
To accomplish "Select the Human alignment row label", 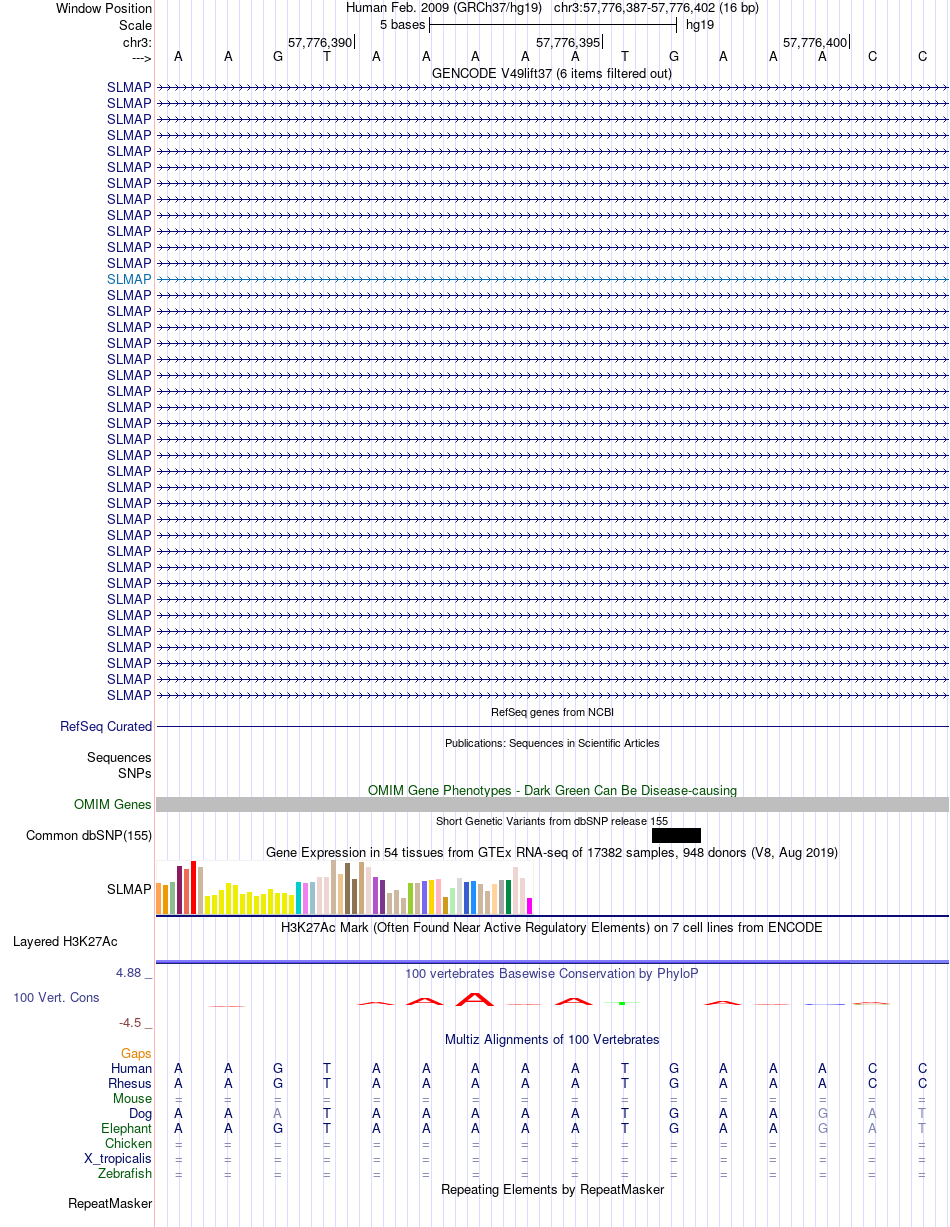I will [x=132, y=1069].
